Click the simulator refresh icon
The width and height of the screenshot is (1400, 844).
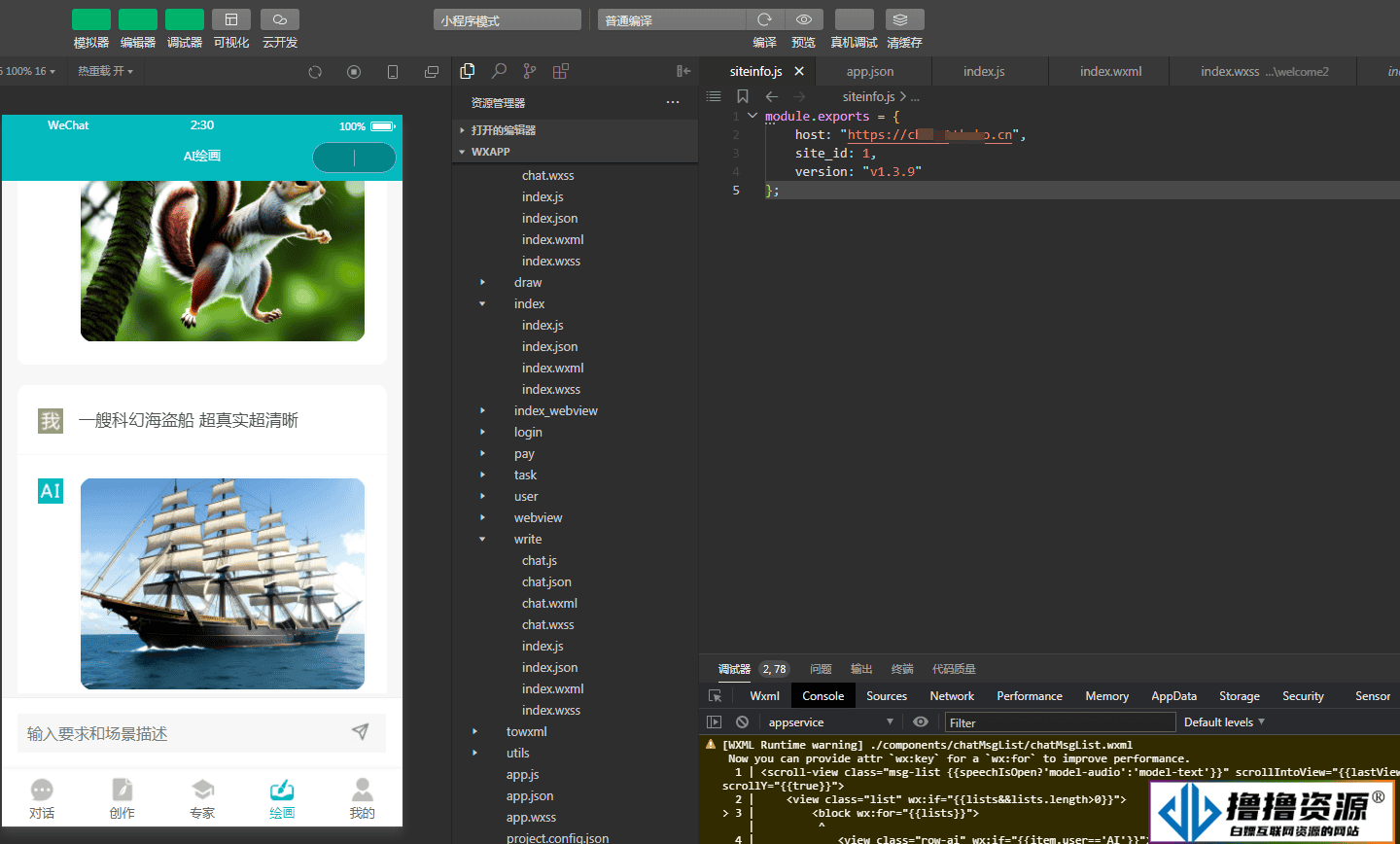pos(315,72)
